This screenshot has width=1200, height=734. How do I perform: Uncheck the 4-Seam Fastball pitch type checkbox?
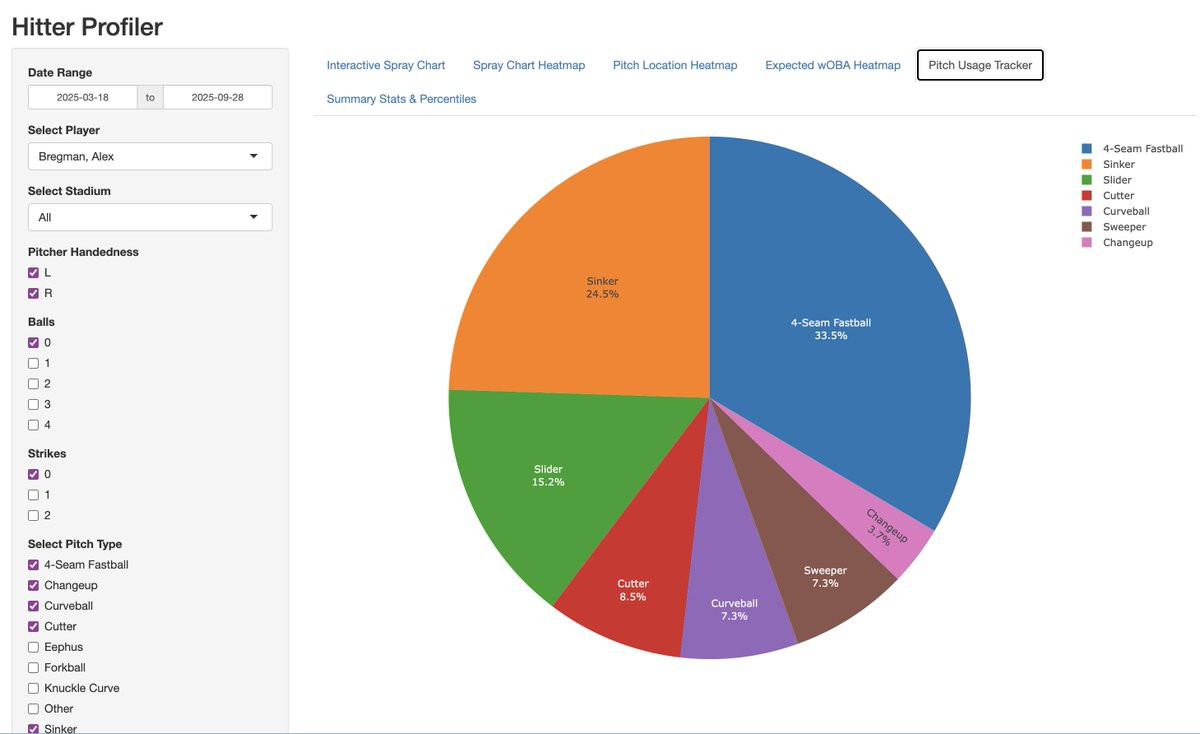[33, 565]
